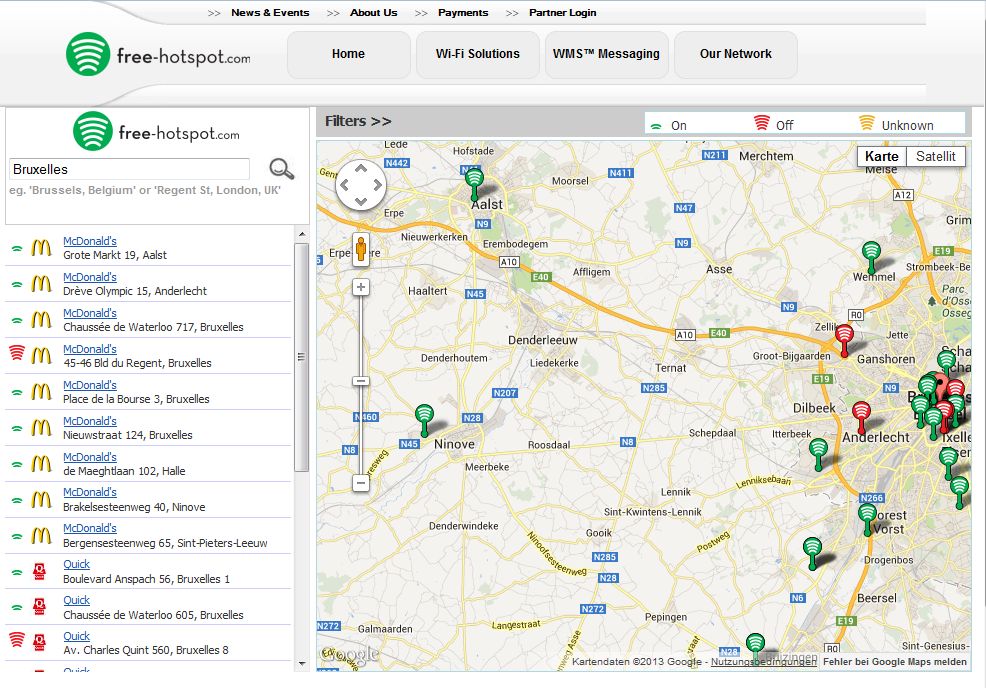Pan the map up with the arrow control
Screen dimensions: 986x688
[x=361, y=169]
